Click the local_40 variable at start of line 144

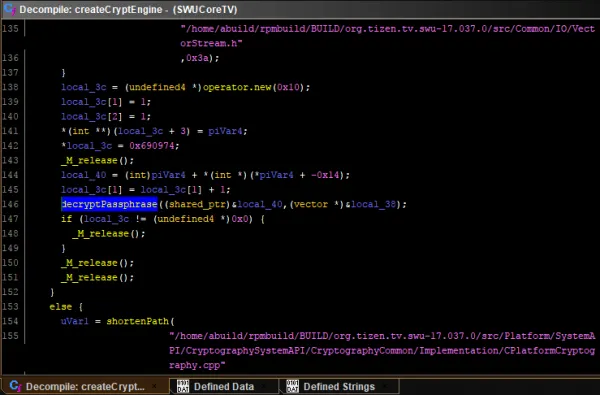pyautogui.click(x=84, y=175)
